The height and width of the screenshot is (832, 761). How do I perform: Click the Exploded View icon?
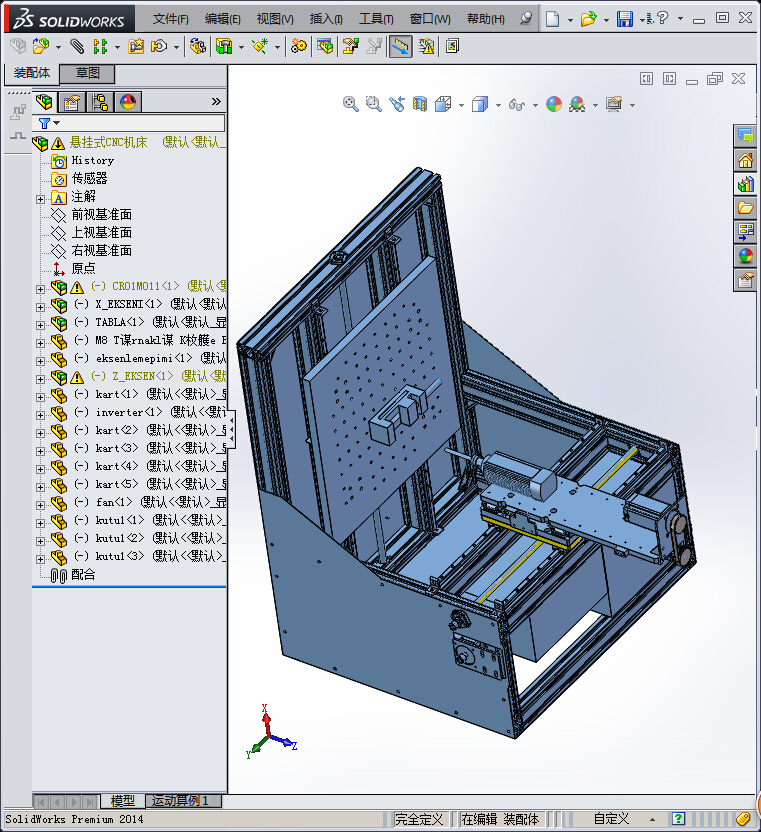point(350,47)
